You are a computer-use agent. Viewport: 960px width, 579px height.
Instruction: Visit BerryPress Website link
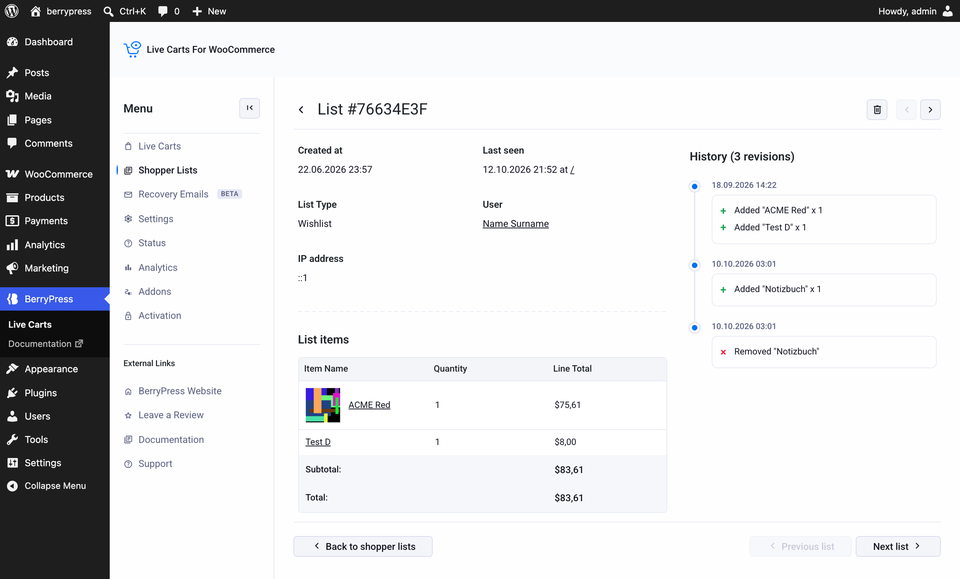coord(179,391)
